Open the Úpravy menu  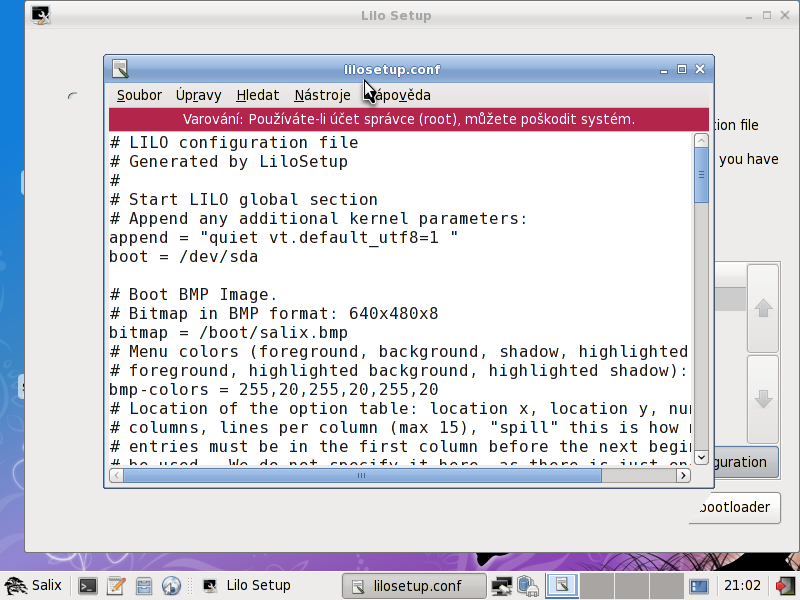pos(198,95)
